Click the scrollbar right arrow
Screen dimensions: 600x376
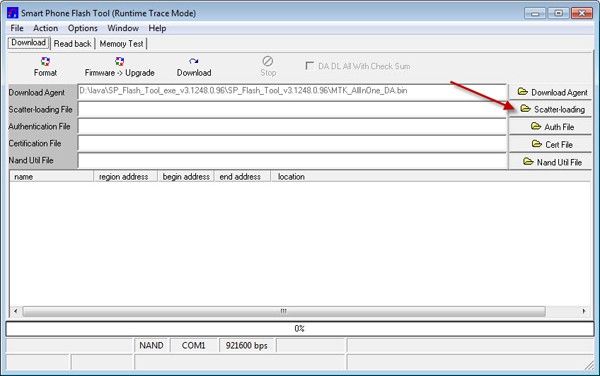[x=584, y=311]
